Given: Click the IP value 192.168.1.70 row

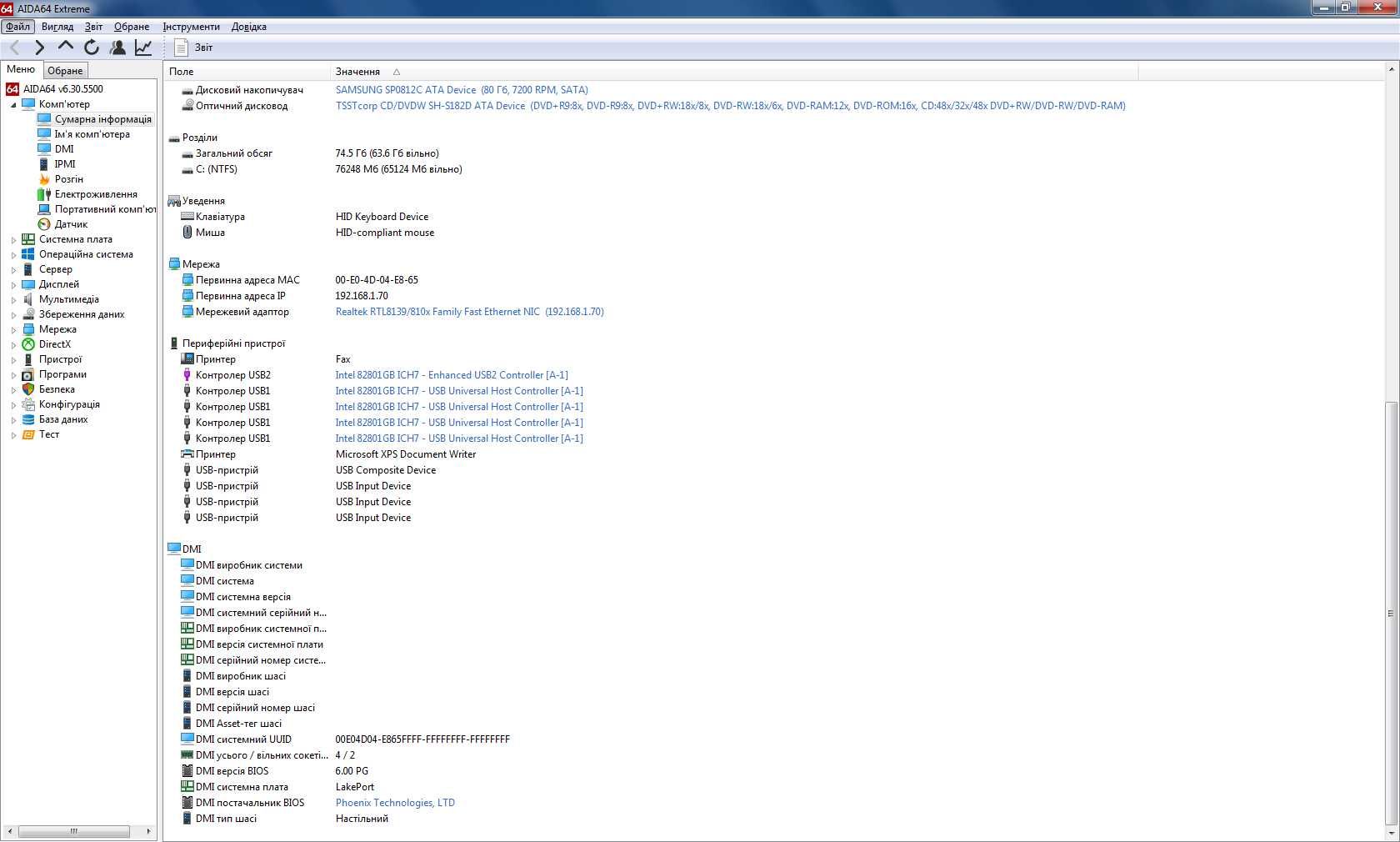Looking at the screenshot, I should point(362,296).
